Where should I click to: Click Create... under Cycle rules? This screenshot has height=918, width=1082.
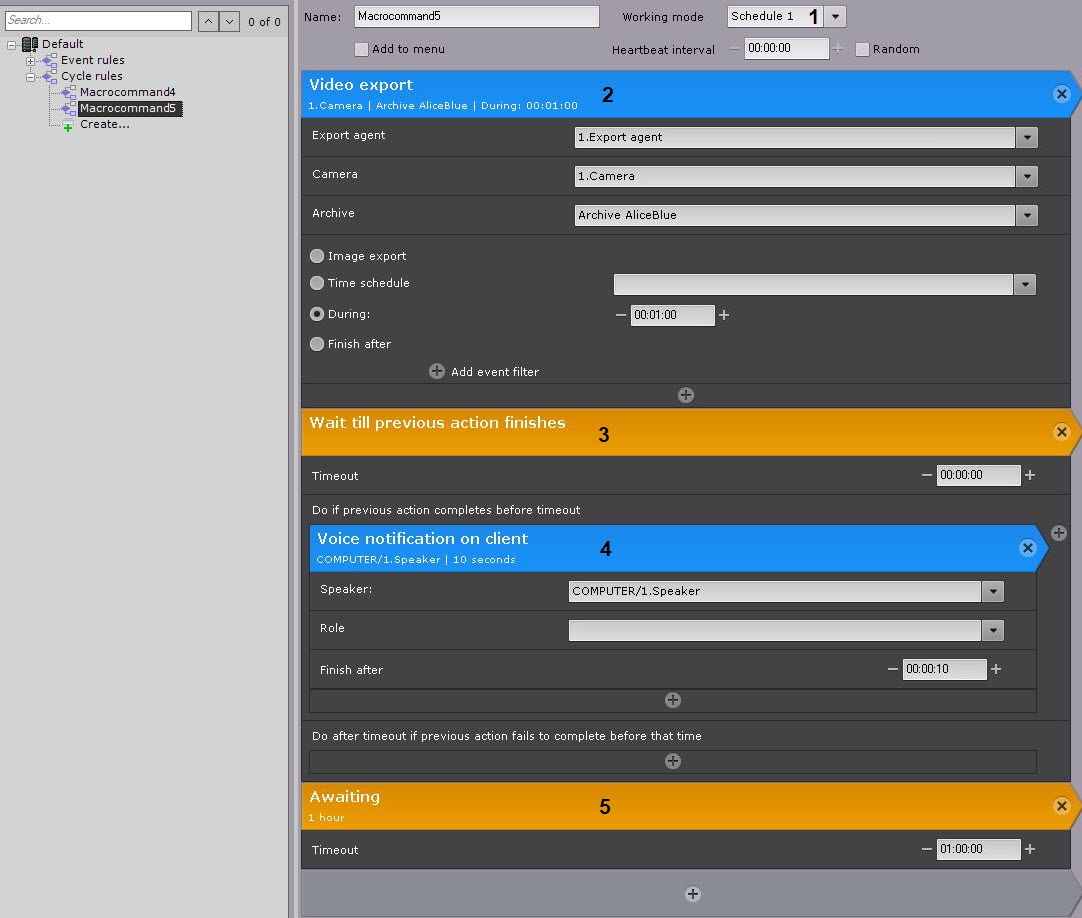tap(104, 124)
